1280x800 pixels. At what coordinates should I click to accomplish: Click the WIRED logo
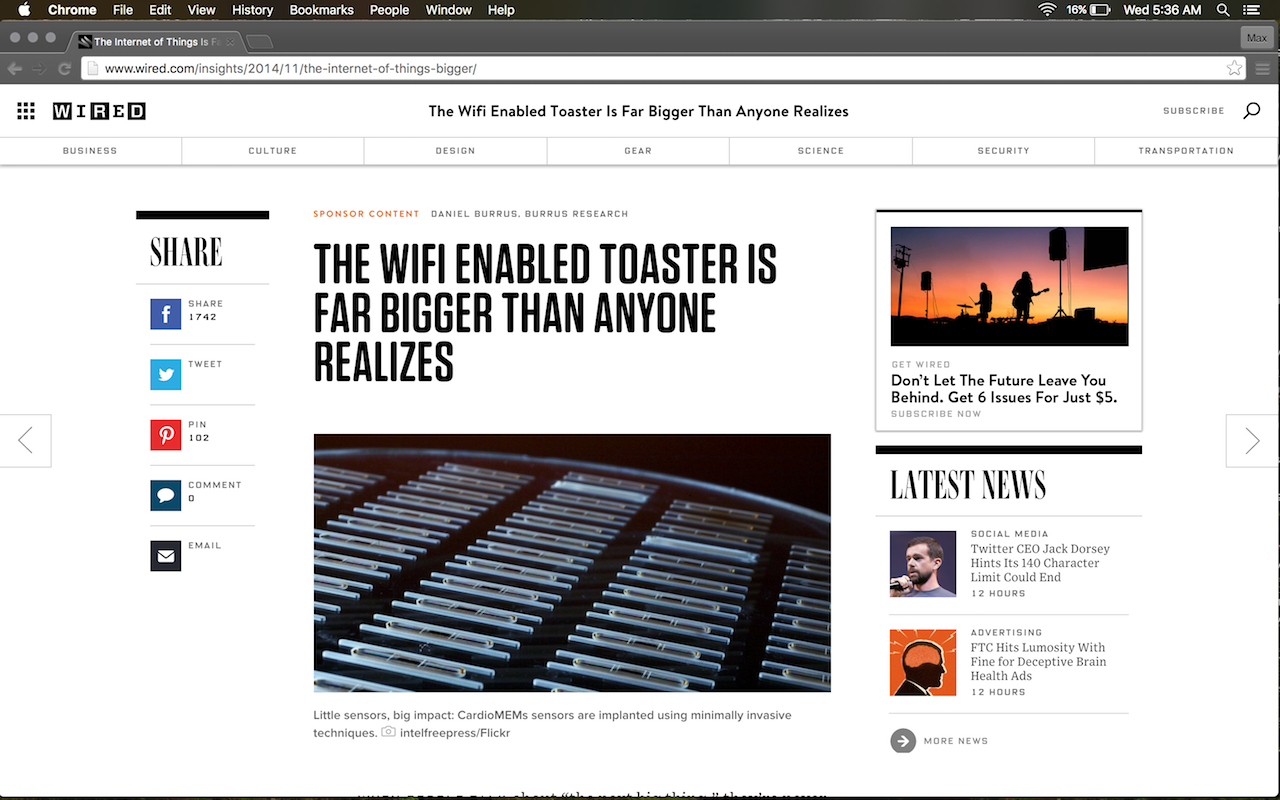[x=99, y=111]
